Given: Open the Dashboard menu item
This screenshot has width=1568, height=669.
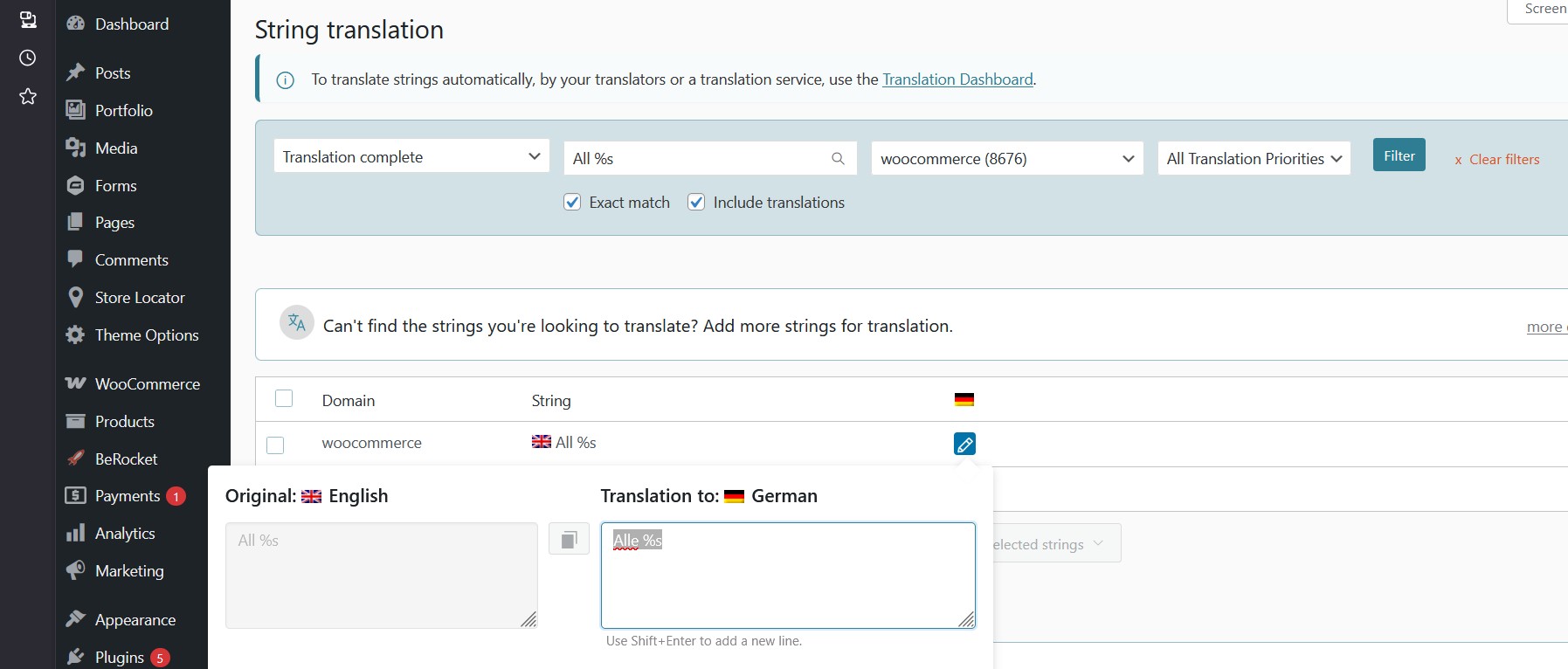Looking at the screenshot, I should point(131,24).
